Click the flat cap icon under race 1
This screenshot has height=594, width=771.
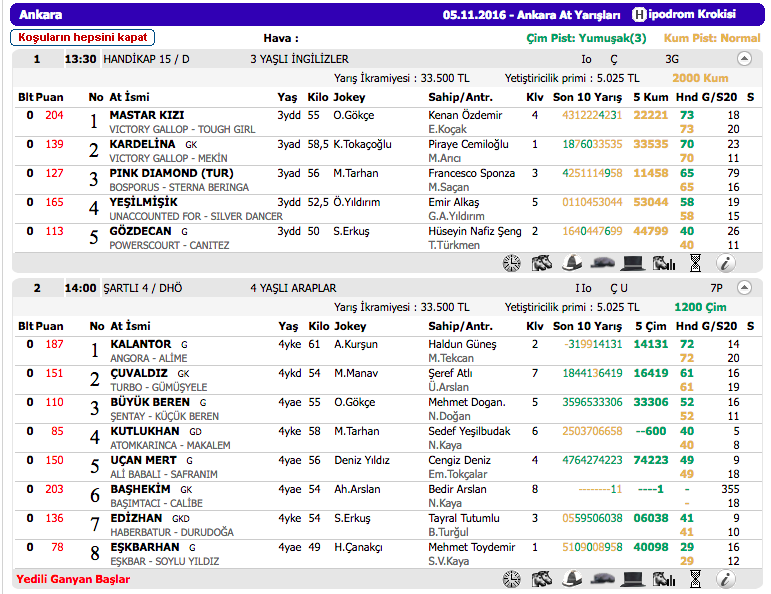(602, 263)
